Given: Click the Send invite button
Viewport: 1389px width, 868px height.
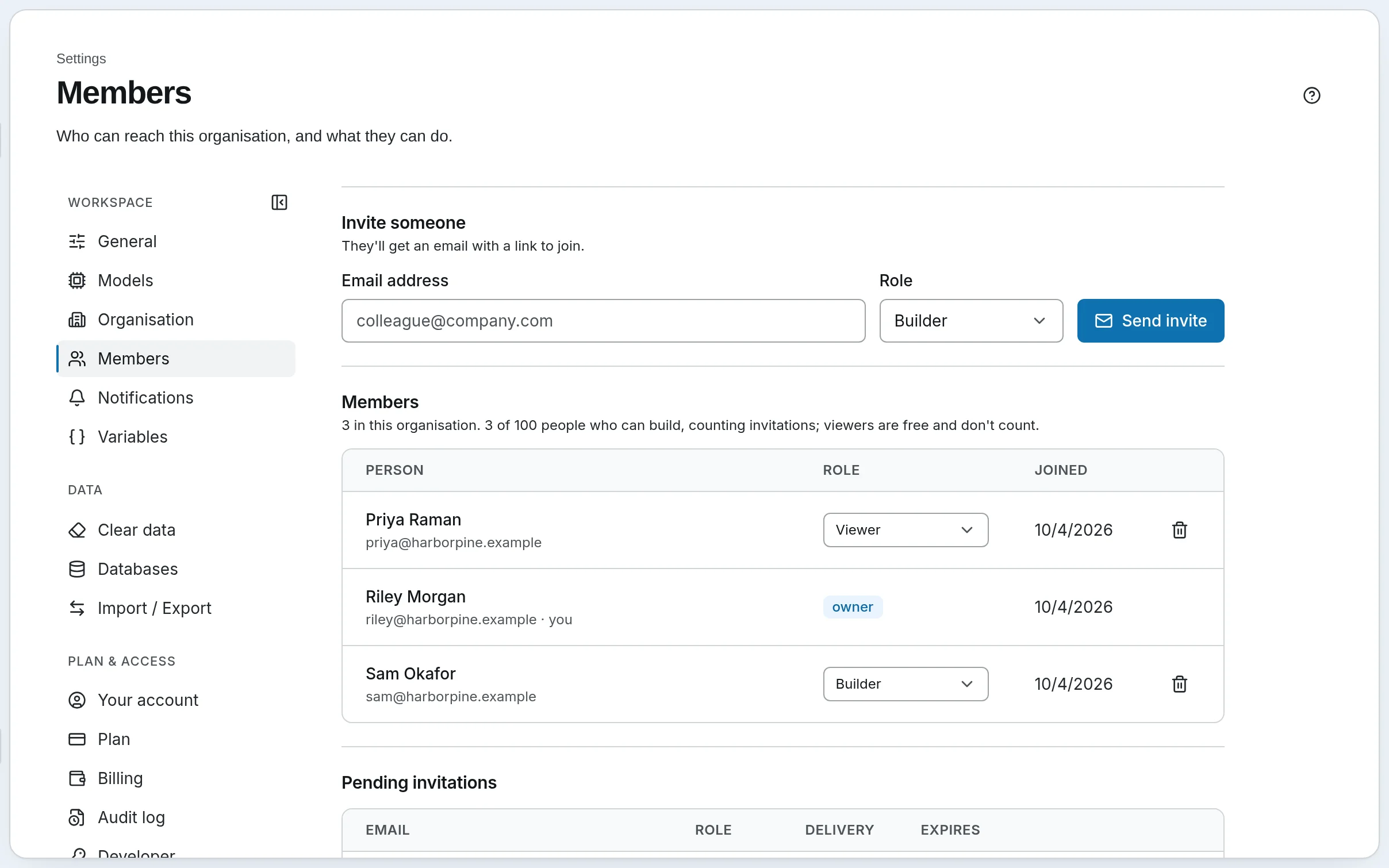Looking at the screenshot, I should (x=1150, y=321).
